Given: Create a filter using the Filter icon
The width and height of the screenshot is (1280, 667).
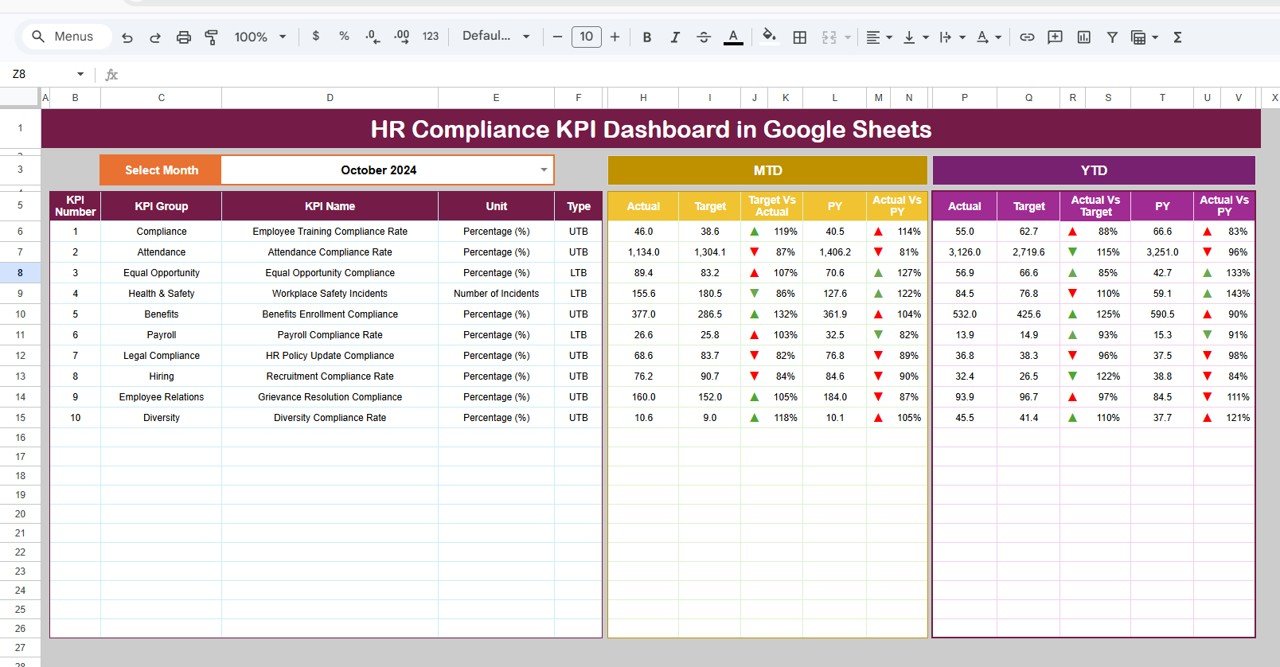Looking at the screenshot, I should (1111, 36).
